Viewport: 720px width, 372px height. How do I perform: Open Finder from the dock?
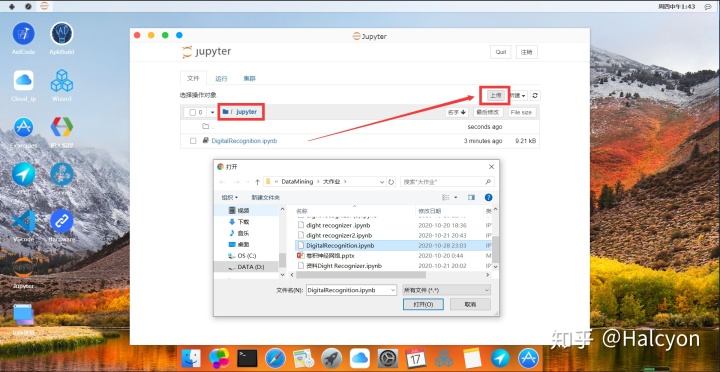191,358
